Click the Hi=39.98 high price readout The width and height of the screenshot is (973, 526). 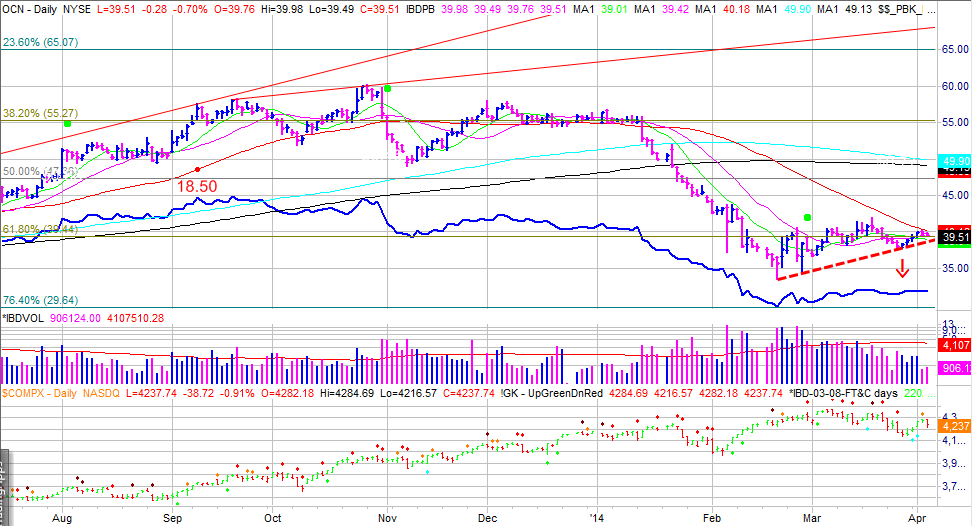[283, 9]
